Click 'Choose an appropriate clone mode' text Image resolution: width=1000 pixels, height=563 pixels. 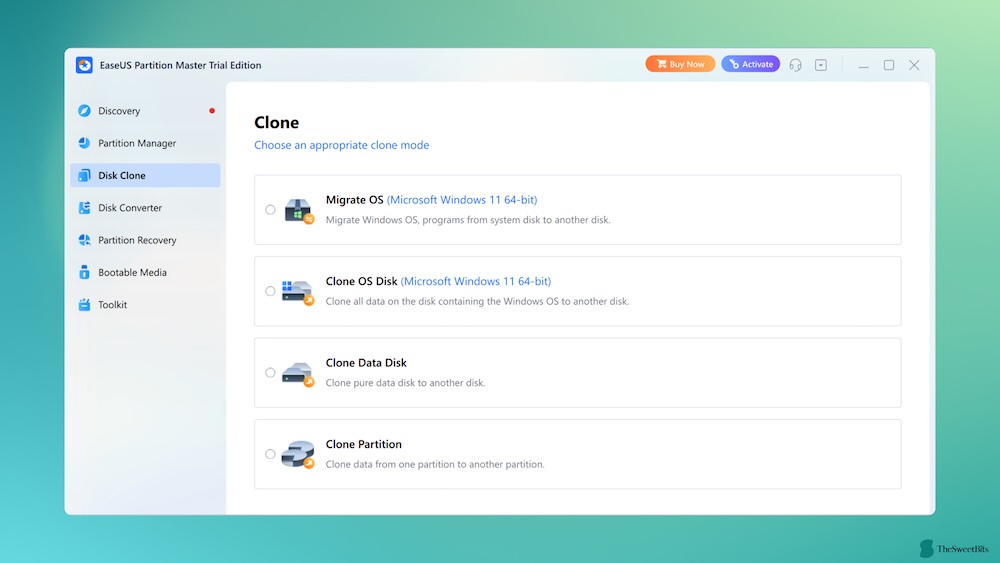tap(342, 145)
